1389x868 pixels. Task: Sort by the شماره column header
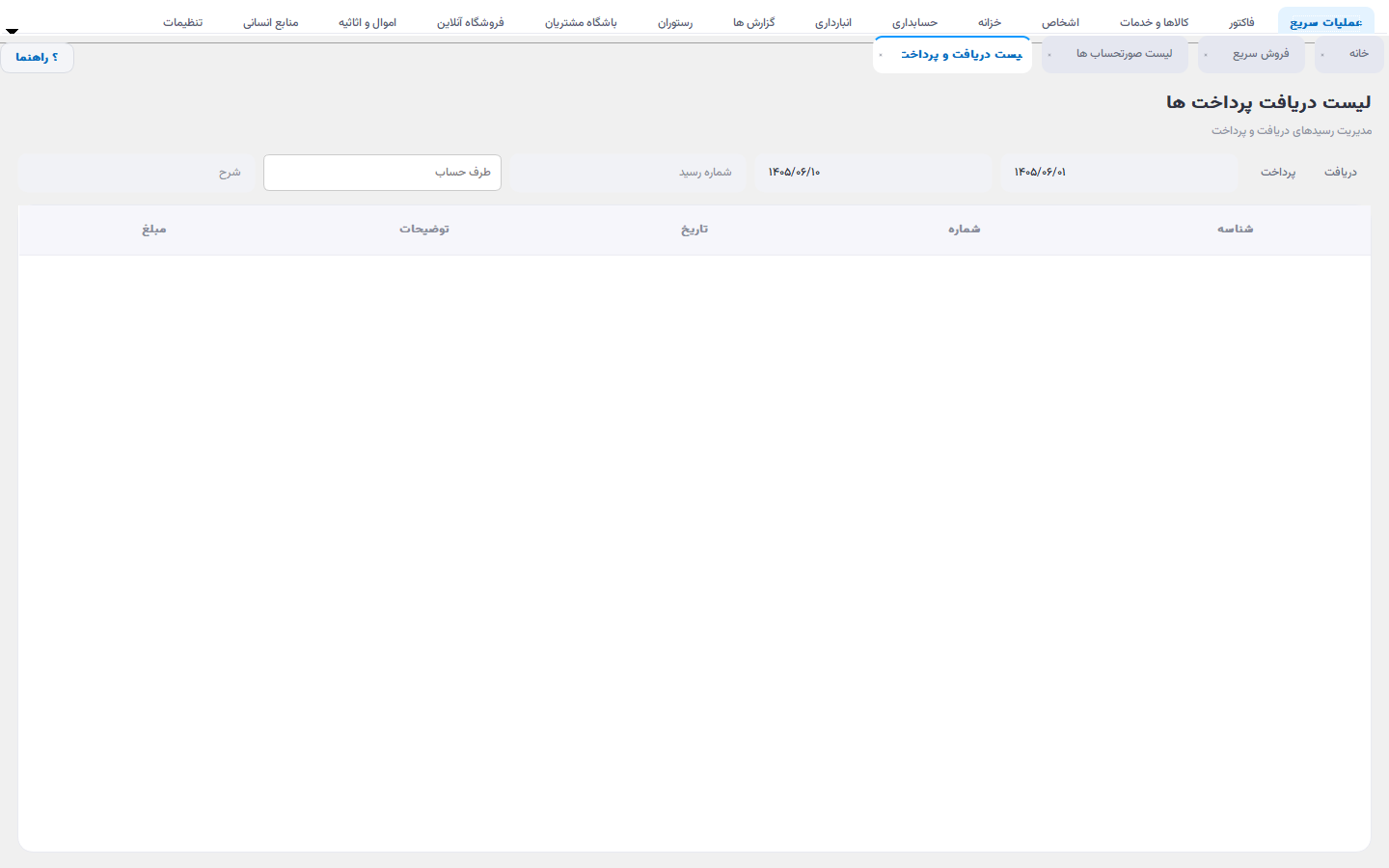pos(964,230)
